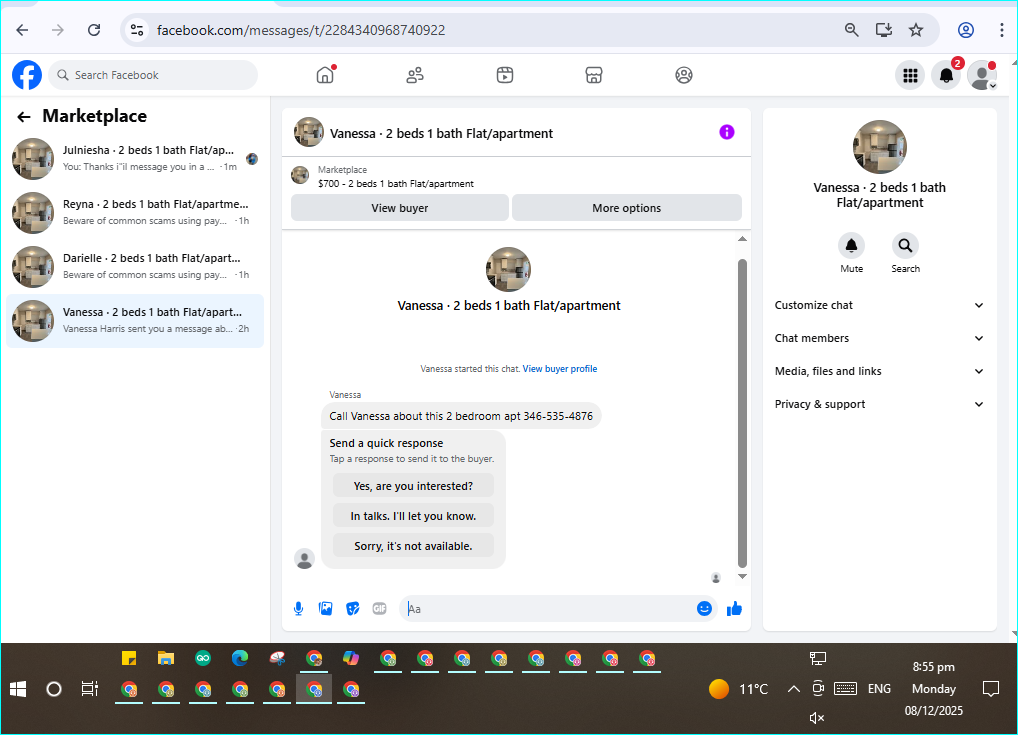Send quick response 'Sorry, it's not available.'
The width and height of the screenshot is (1018, 735).
[x=413, y=546]
